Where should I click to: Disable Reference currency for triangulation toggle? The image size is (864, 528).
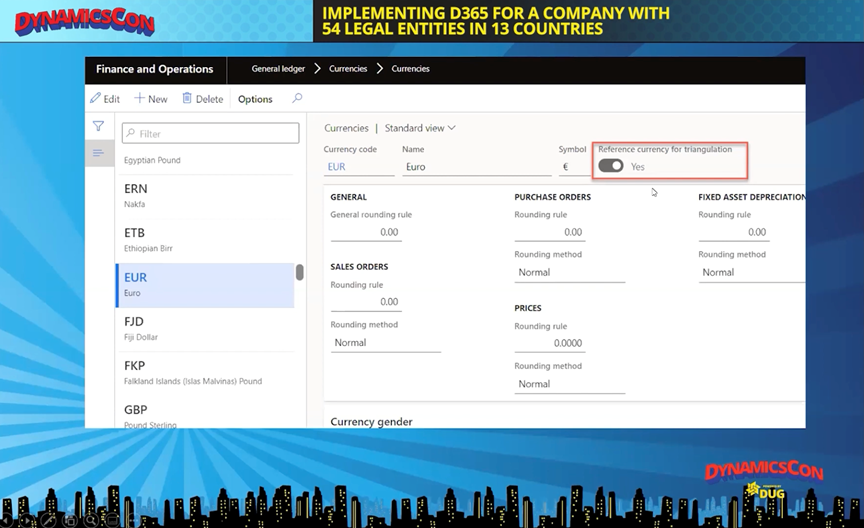(x=611, y=166)
